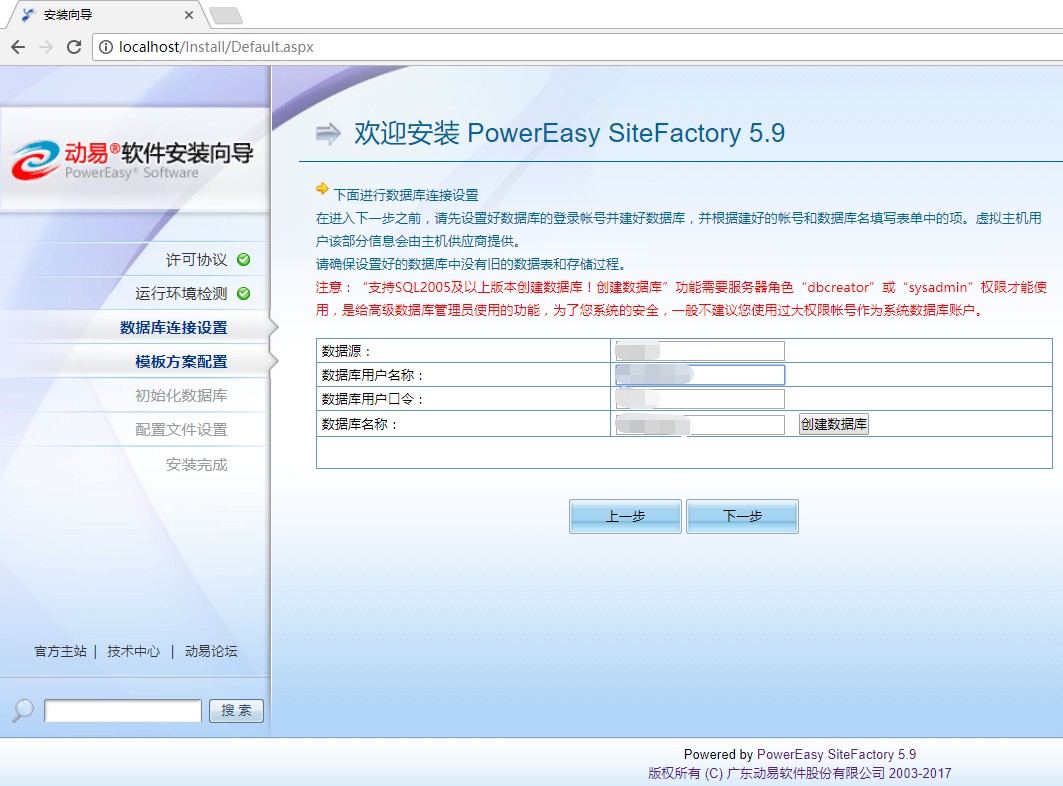Image resolution: width=1063 pixels, height=786 pixels.
Task: Click green check next to 许可协议
Action: pyautogui.click(x=244, y=260)
